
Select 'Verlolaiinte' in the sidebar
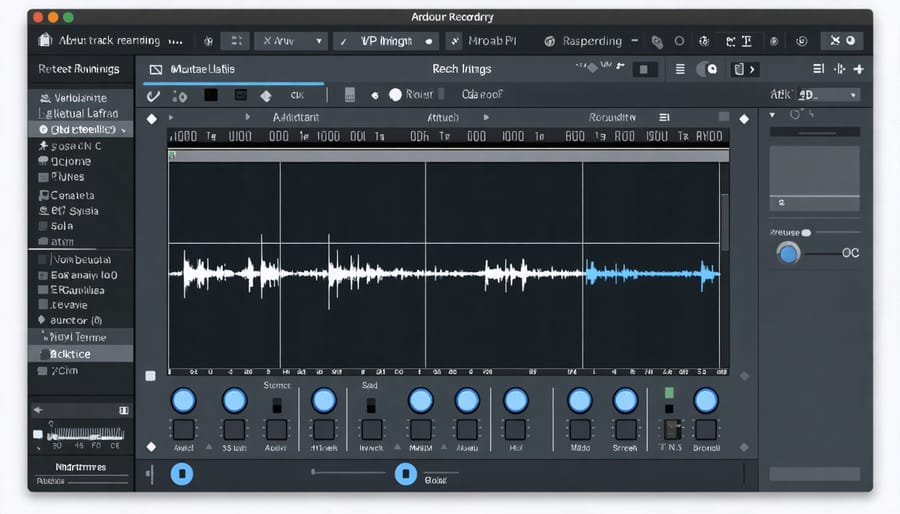80,98
